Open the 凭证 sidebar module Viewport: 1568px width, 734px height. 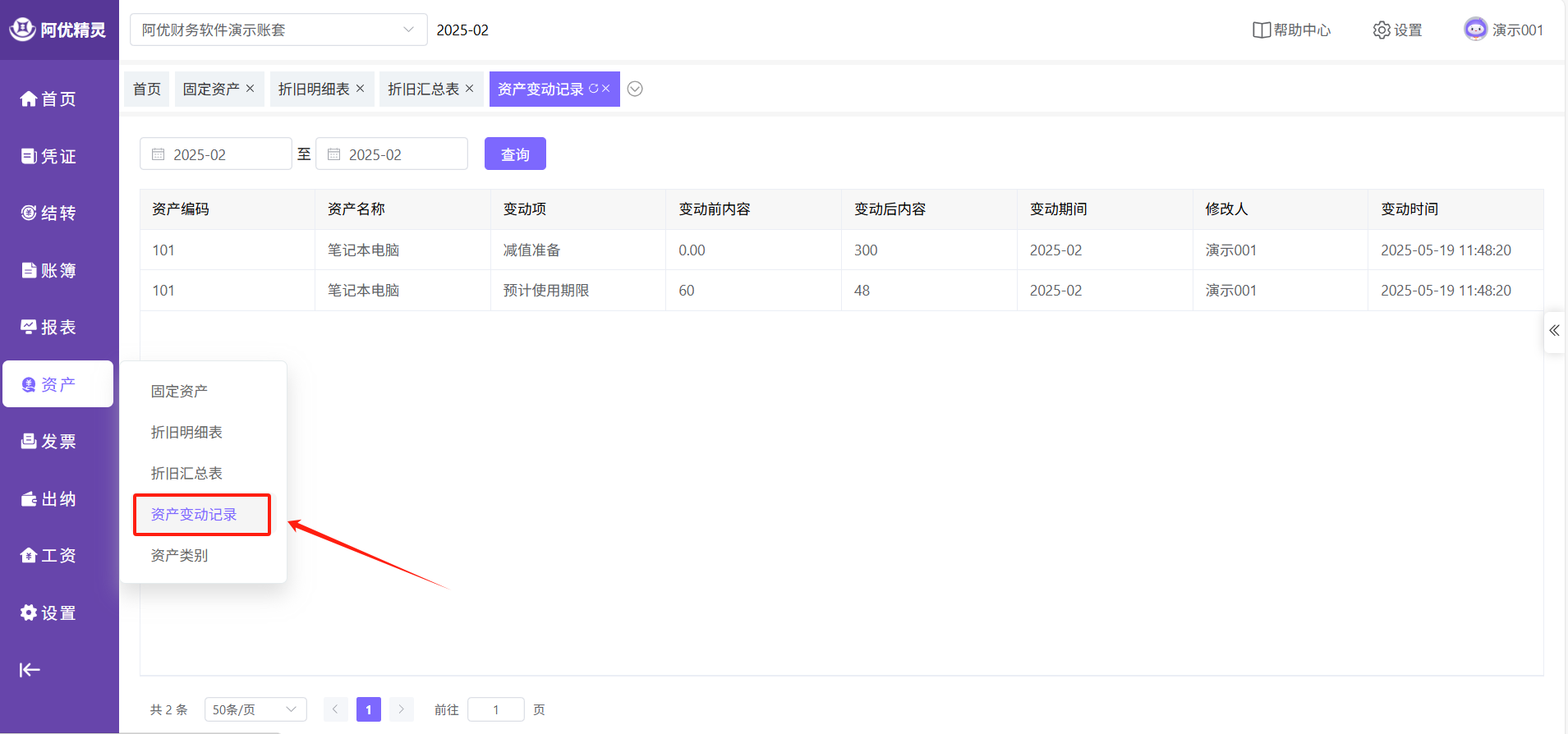(48, 156)
